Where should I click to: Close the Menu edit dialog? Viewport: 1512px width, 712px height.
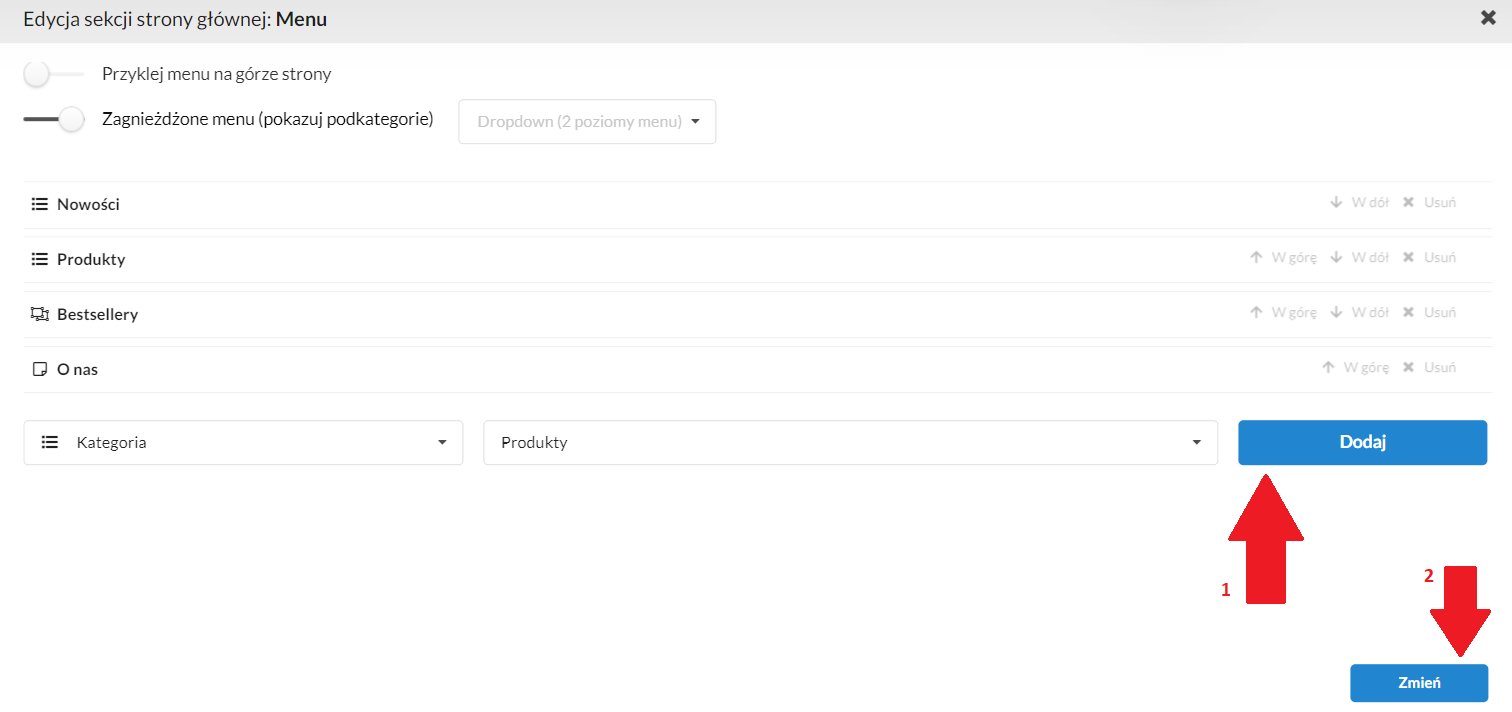pyautogui.click(x=1488, y=18)
